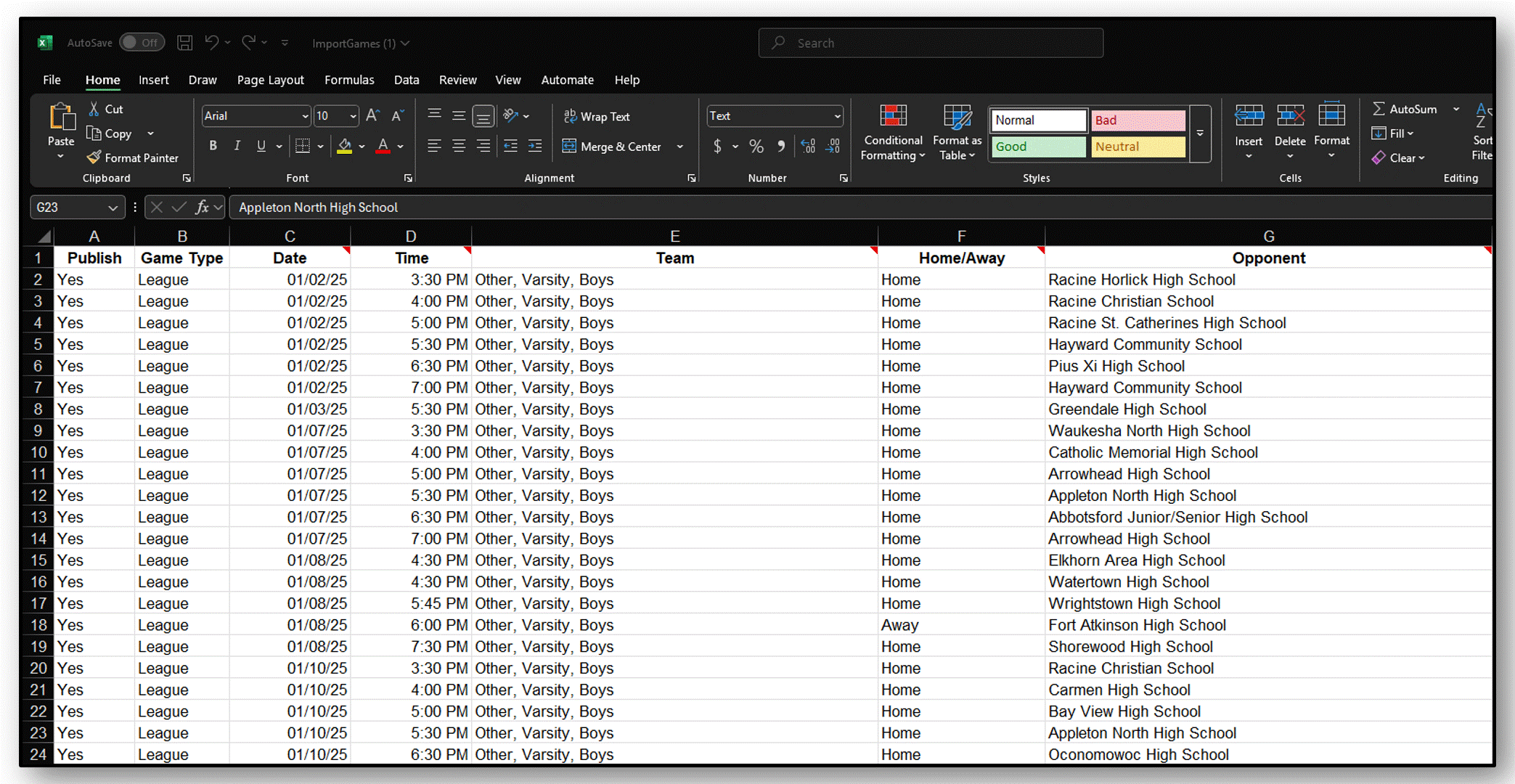Click AutoSum

pyautogui.click(x=1405, y=109)
